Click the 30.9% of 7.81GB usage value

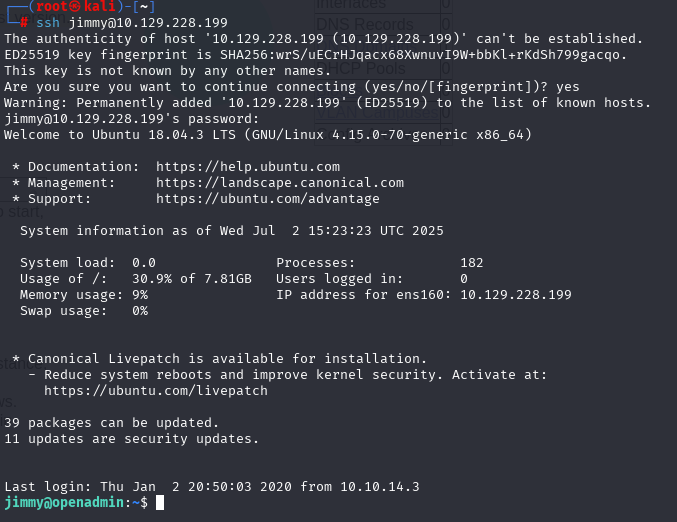(192, 278)
